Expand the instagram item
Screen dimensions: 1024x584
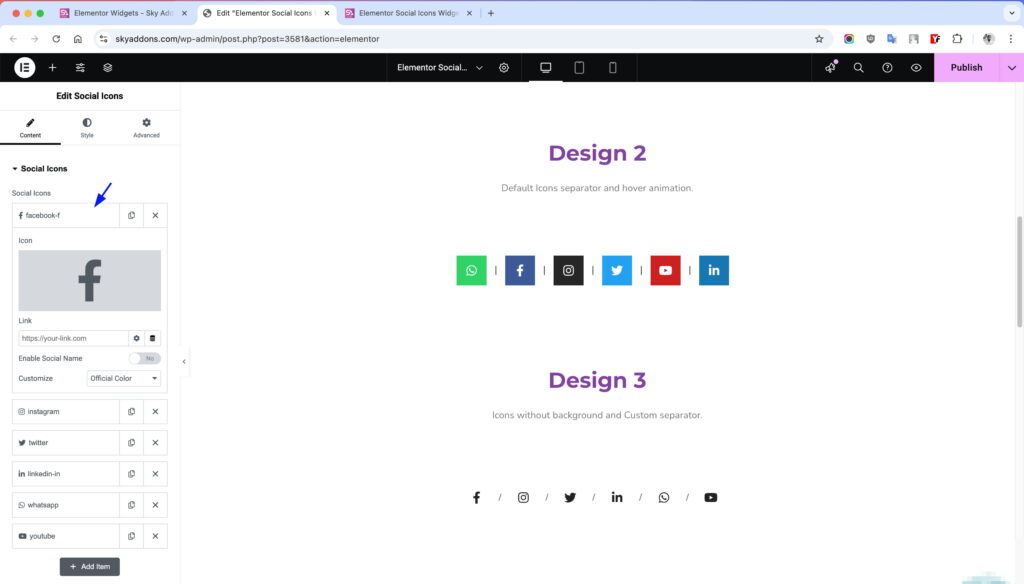pyautogui.click(x=65, y=412)
